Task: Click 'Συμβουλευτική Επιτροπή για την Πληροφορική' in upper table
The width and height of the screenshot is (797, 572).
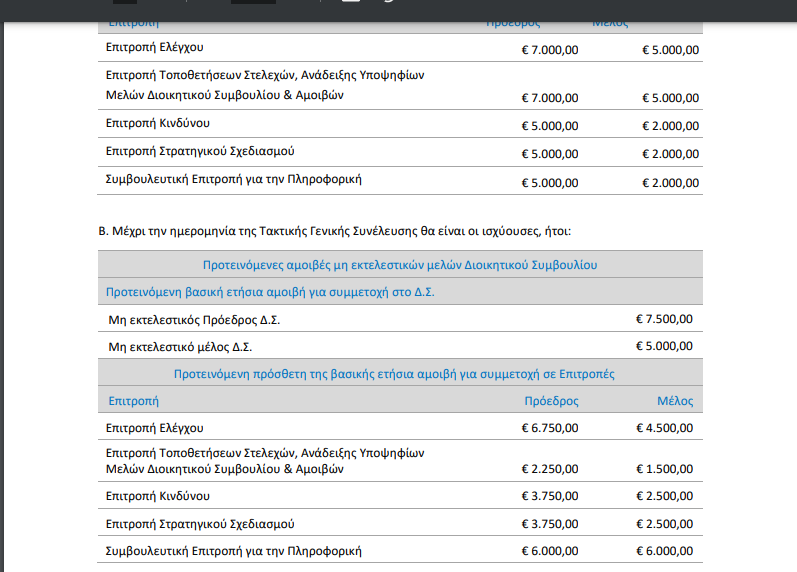Action: [233, 180]
